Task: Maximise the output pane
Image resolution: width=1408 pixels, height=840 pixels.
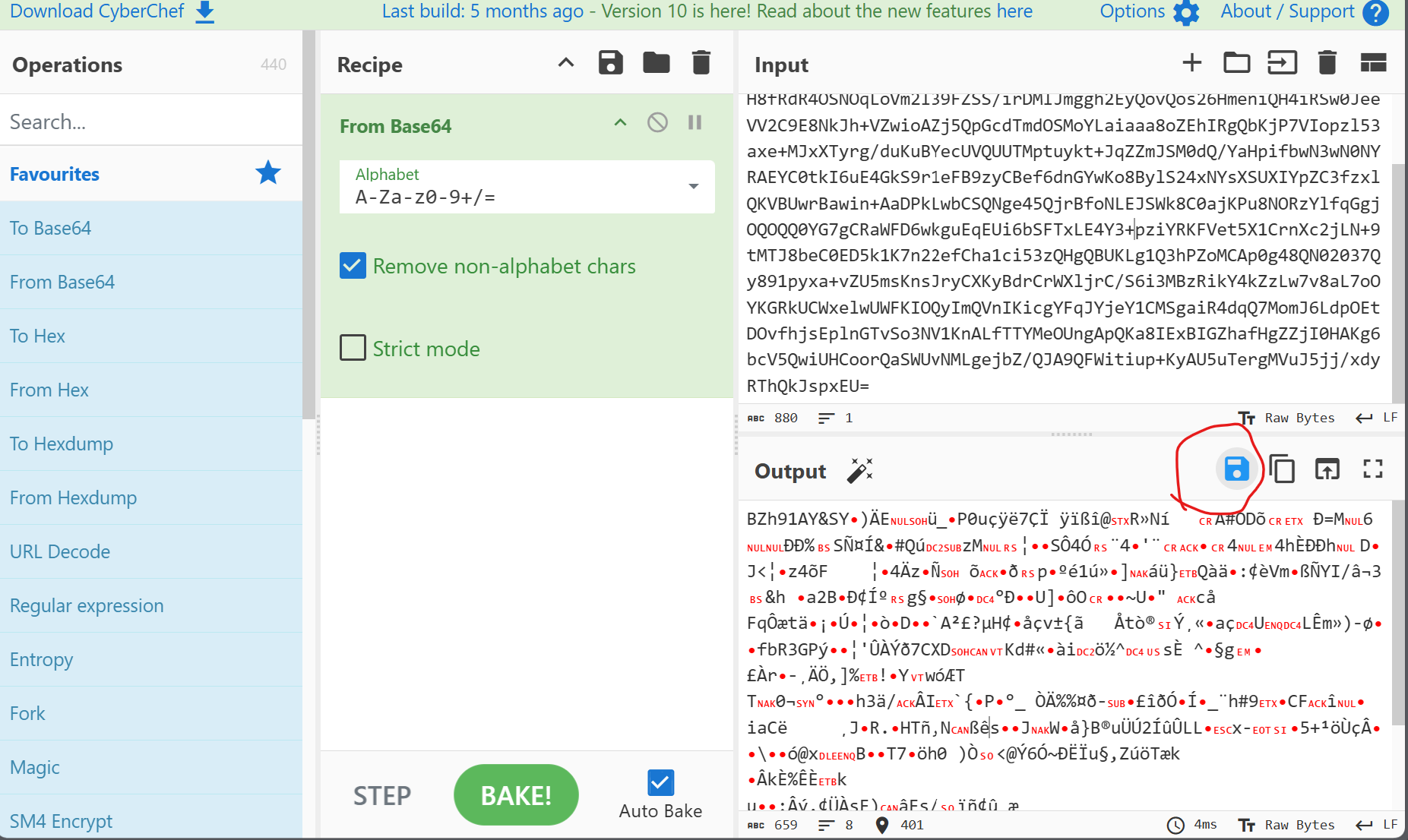Action: coord(1372,470)
